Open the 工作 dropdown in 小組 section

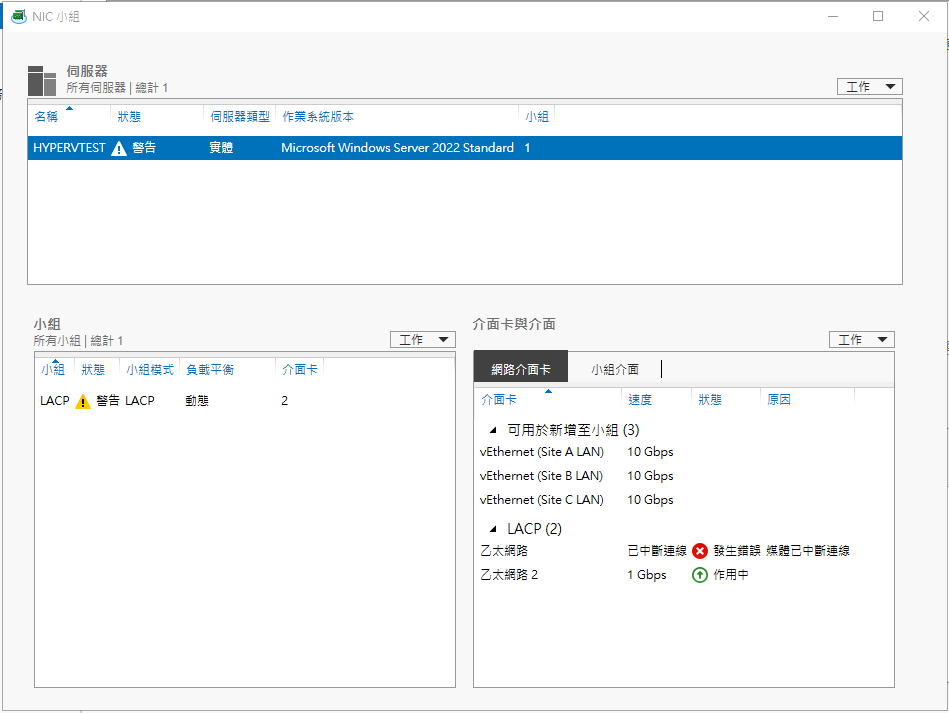click(x=422, y=340)
